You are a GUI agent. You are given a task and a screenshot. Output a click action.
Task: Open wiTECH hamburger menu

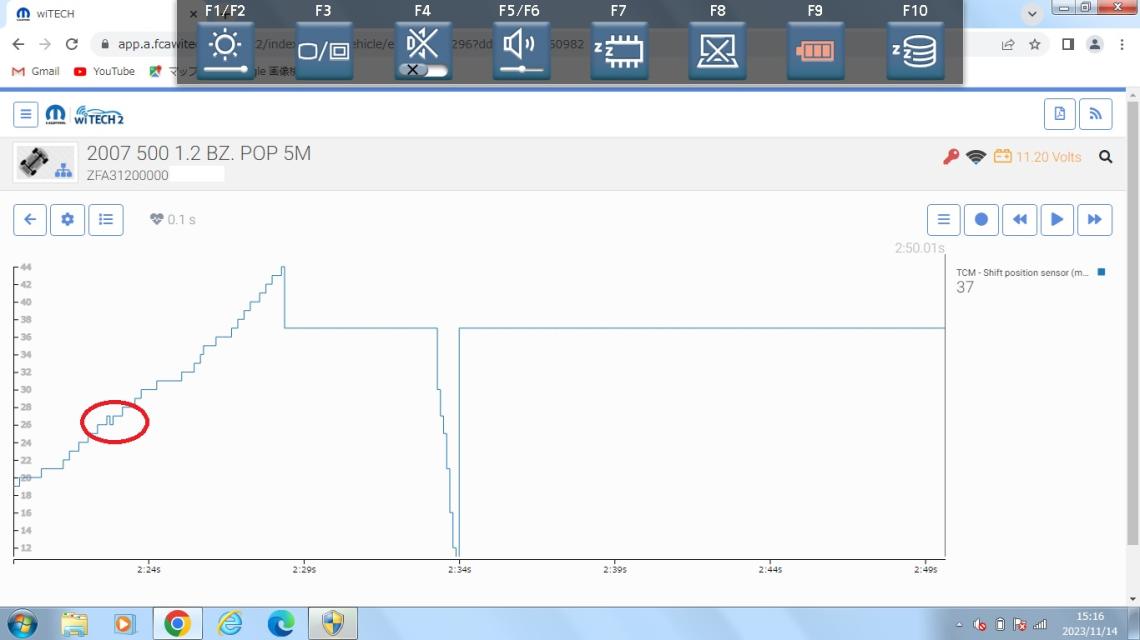(25, 114)
